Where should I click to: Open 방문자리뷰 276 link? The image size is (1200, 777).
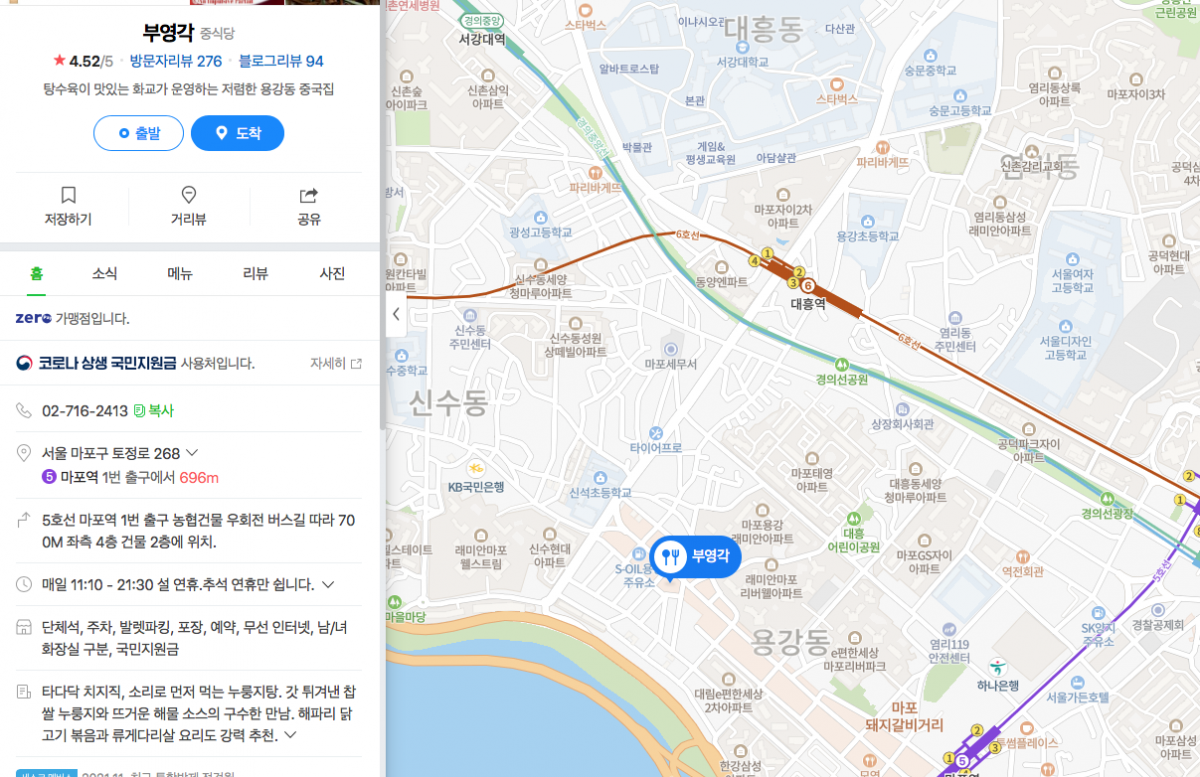(x=176, y=61)
